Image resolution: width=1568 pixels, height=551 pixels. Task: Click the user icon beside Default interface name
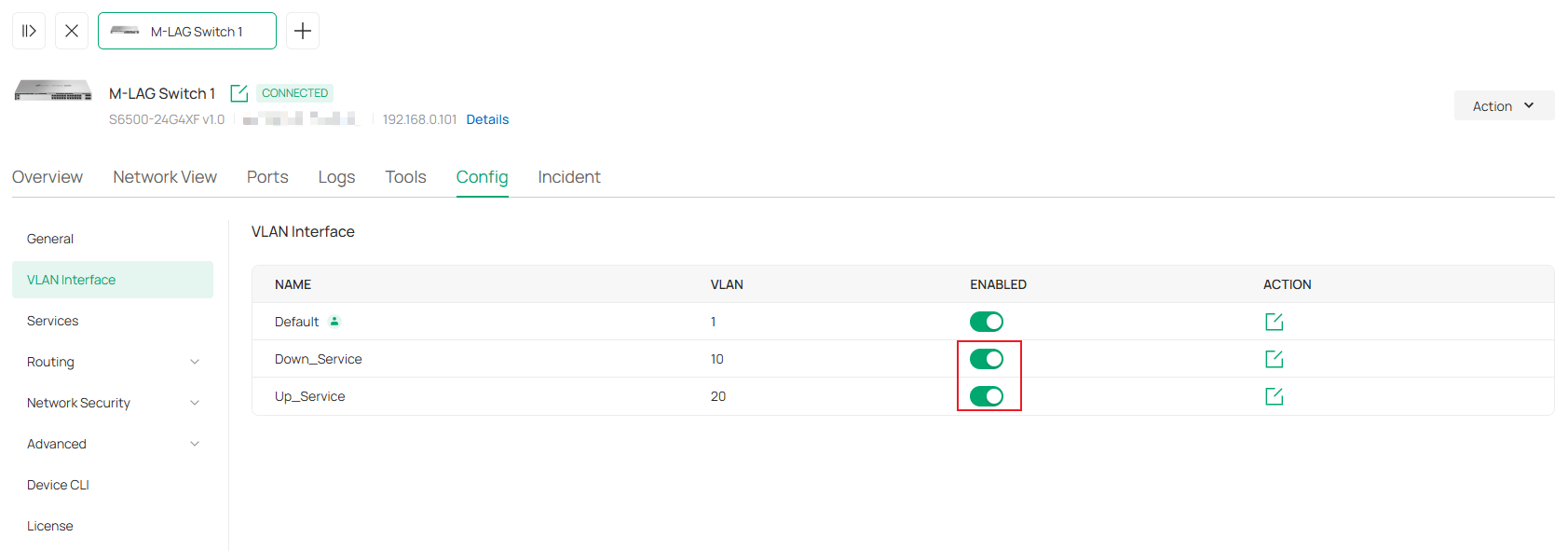click(x=334, y=321)
